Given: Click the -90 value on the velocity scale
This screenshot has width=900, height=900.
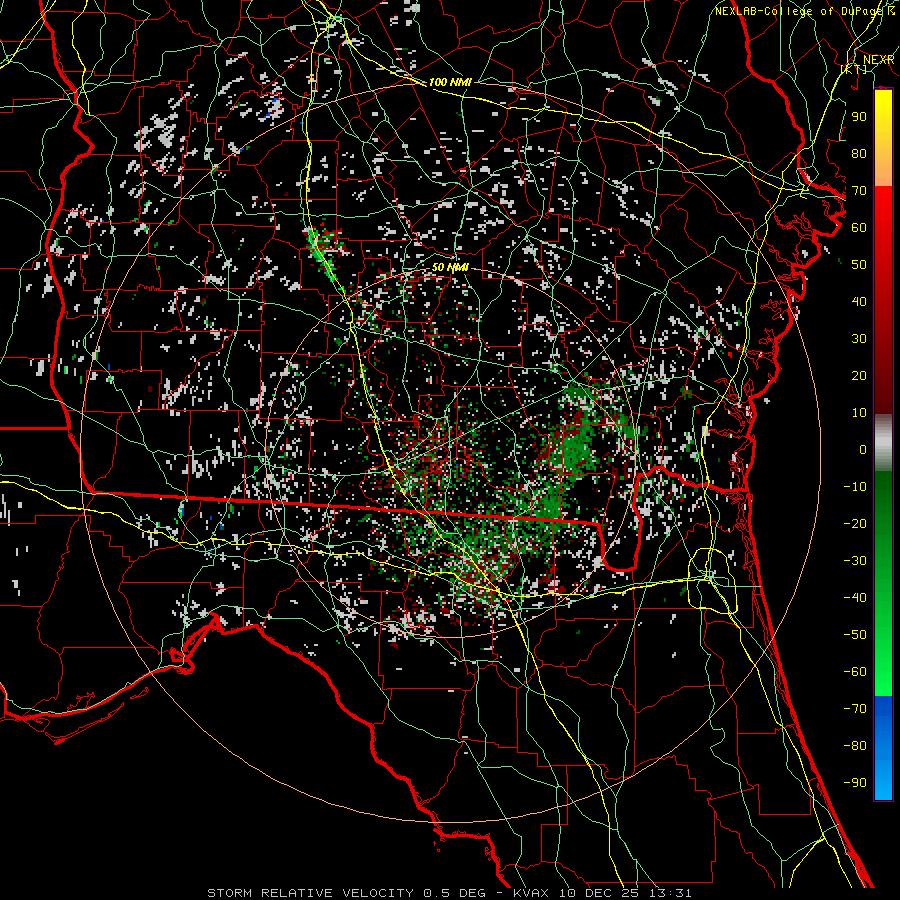Looking at the screenshot, I should point(855,782).
